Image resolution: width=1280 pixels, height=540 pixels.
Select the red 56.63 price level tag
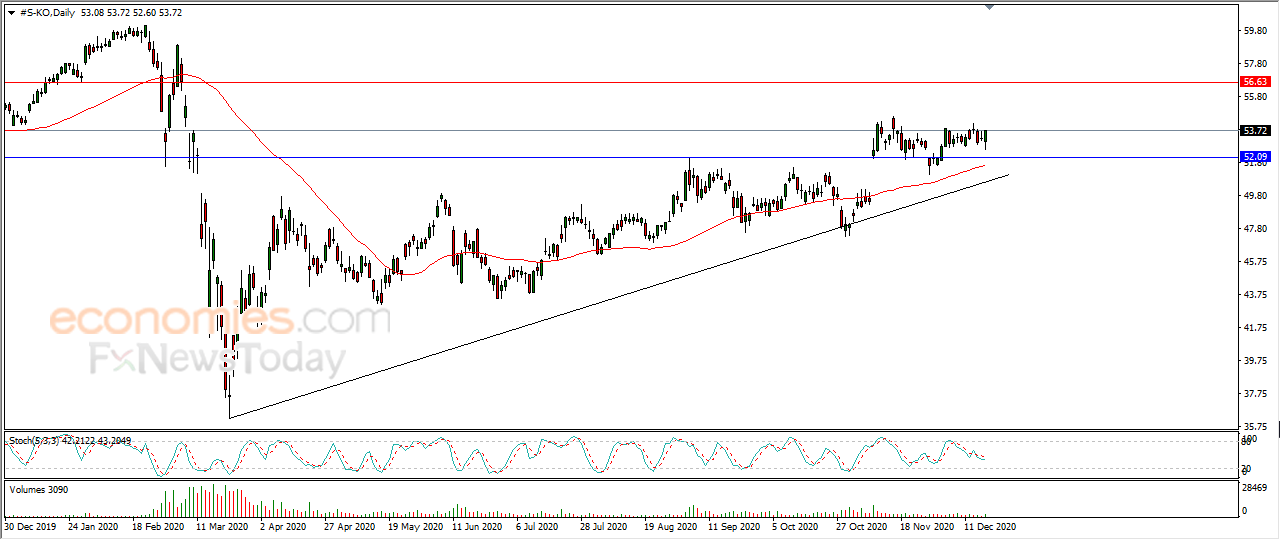pyautogui.click(x=1255, y=81)
